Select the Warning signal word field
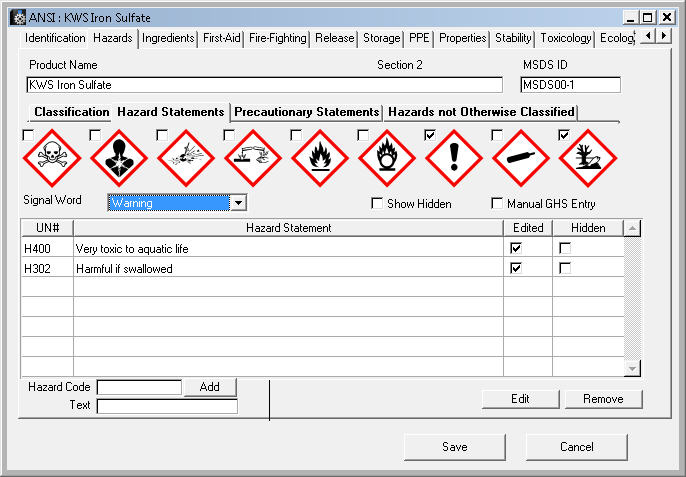Image resolution: width=686 pixels, height=477 pixels. click(169, 203)
